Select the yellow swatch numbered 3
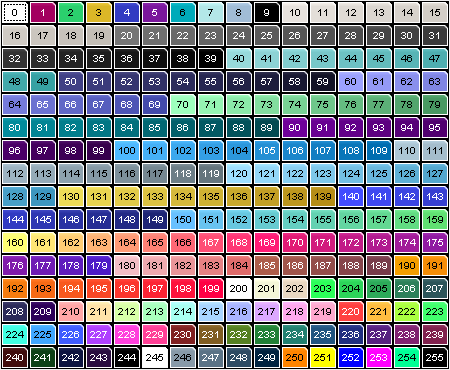 point(98,13)
